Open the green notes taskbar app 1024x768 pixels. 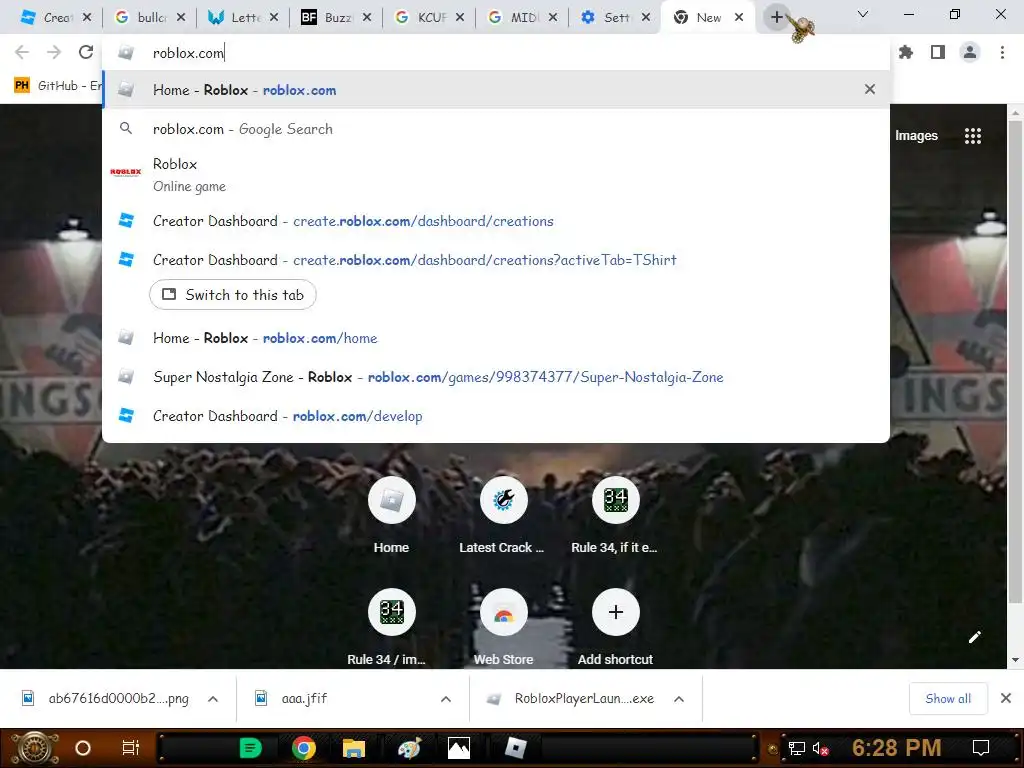pyautogui.click(x=251, y=748)
